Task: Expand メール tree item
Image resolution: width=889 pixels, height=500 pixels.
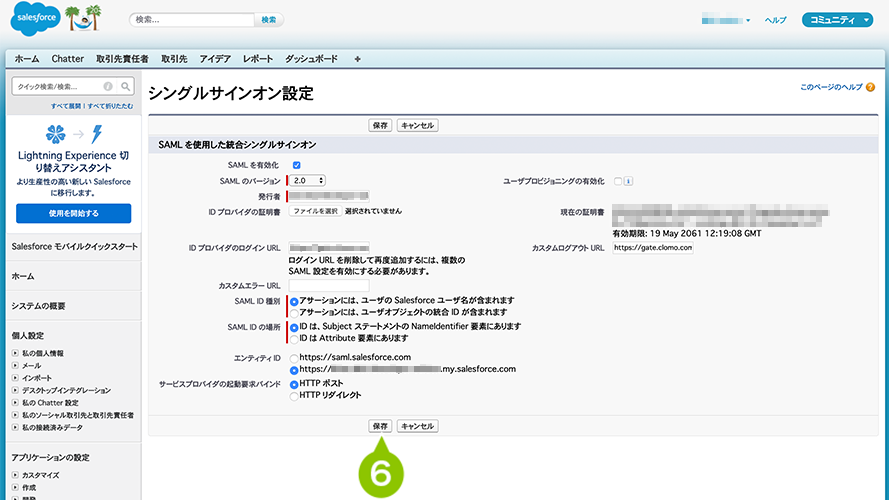Action: pyautogui.click(x=15, y=366)
